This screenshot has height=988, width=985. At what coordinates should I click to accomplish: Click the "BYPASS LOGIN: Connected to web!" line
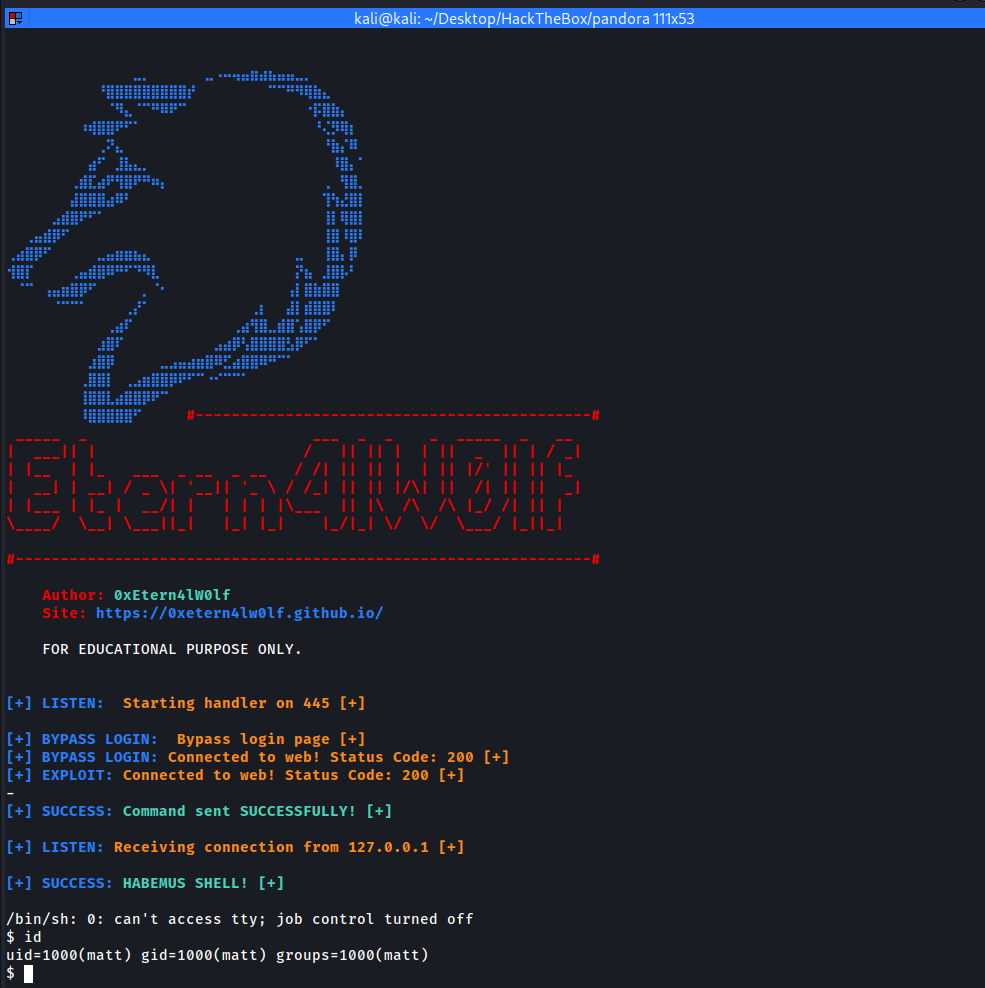pos(258,757)
